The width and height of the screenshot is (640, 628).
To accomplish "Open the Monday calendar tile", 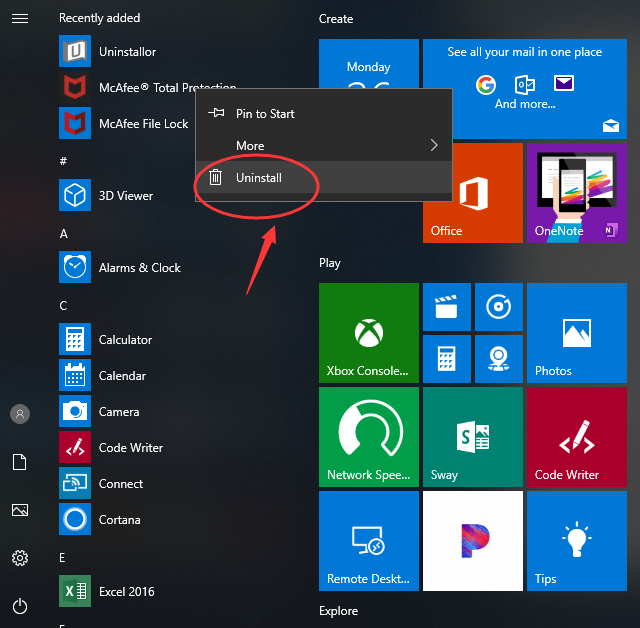I will [369, 64].
